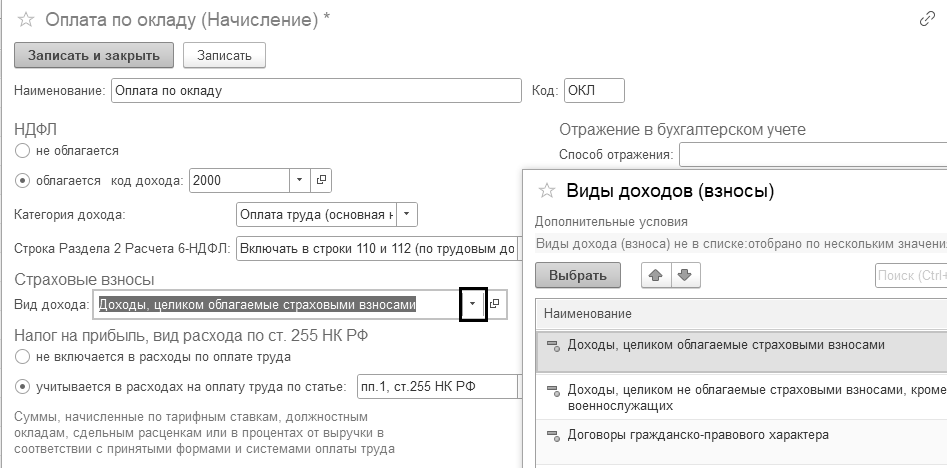Open 'Вид дохода' dropdown arrow
947x468 pixels.
(x=474, y=304)
